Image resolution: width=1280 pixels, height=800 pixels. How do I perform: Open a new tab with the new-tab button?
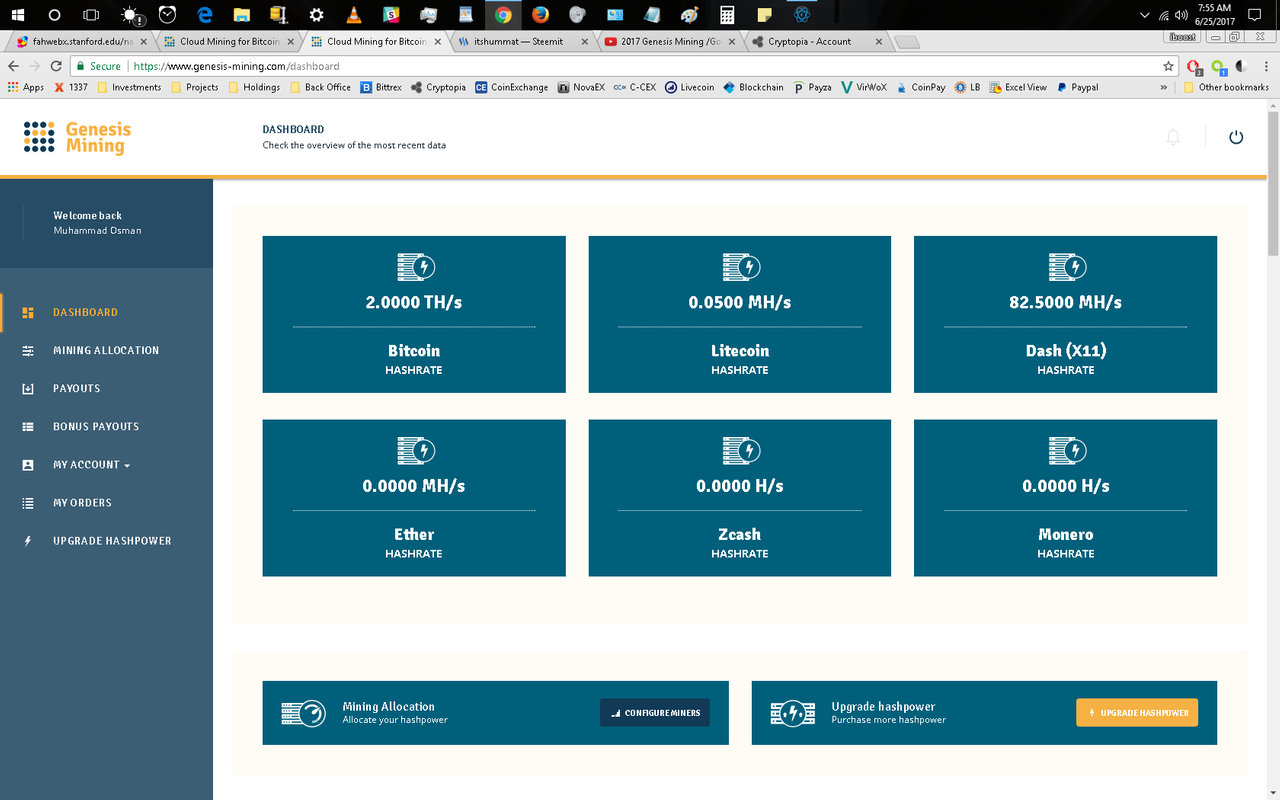click(906, 42)
